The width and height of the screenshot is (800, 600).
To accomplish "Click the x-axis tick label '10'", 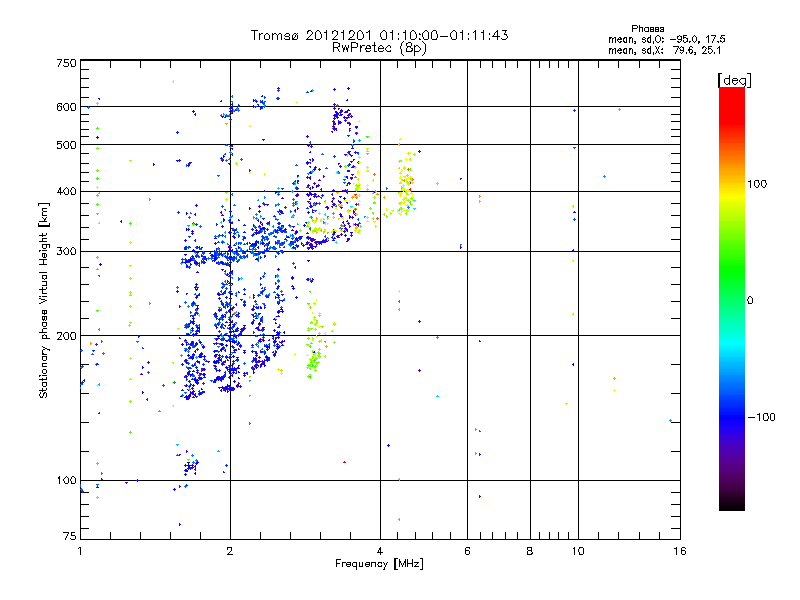I will [578, 551].
